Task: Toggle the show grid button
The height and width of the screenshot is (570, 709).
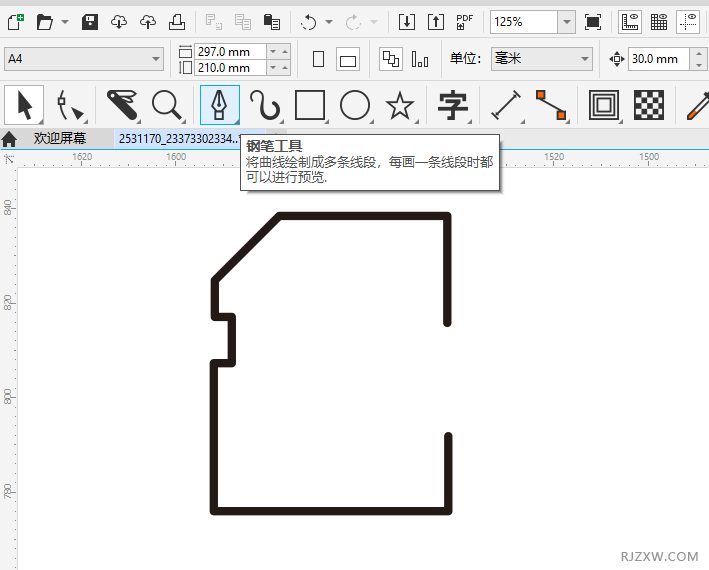Action: (659, 22)
